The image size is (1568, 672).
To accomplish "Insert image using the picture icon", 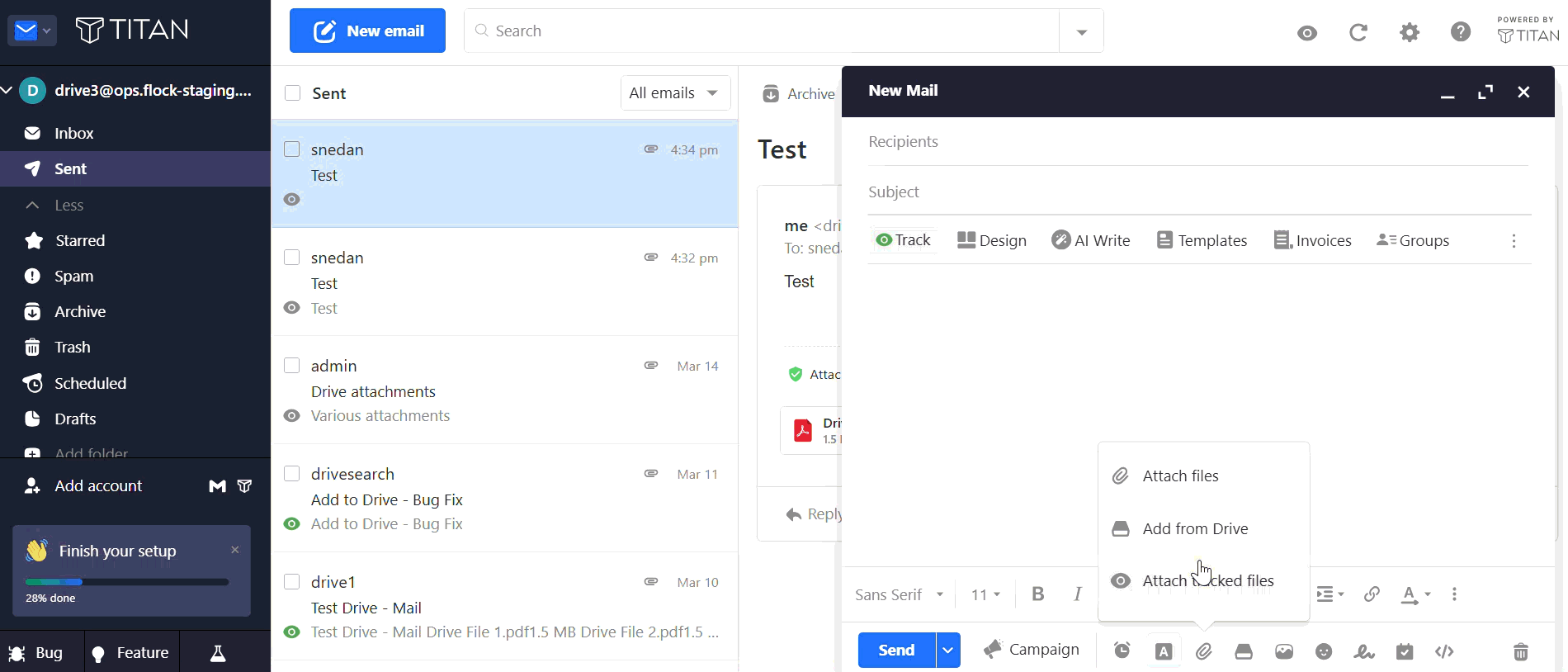I will point(1284,651).
